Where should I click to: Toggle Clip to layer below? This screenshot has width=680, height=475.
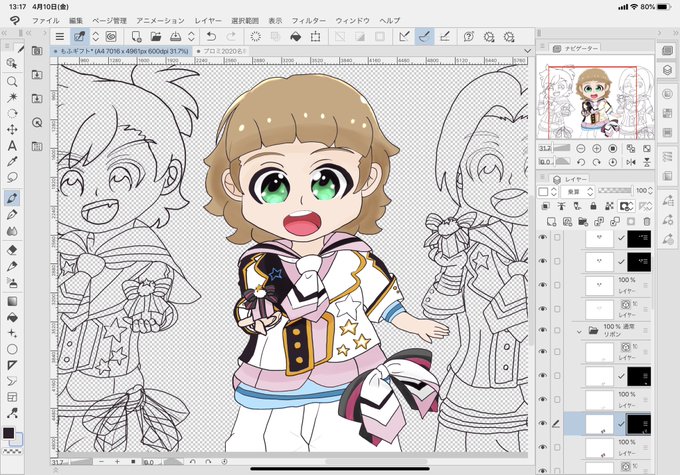546,206
